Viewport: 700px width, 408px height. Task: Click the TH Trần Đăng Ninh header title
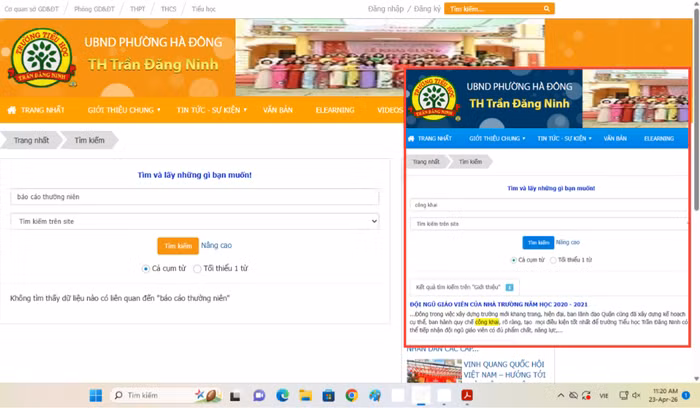(153, 65)
